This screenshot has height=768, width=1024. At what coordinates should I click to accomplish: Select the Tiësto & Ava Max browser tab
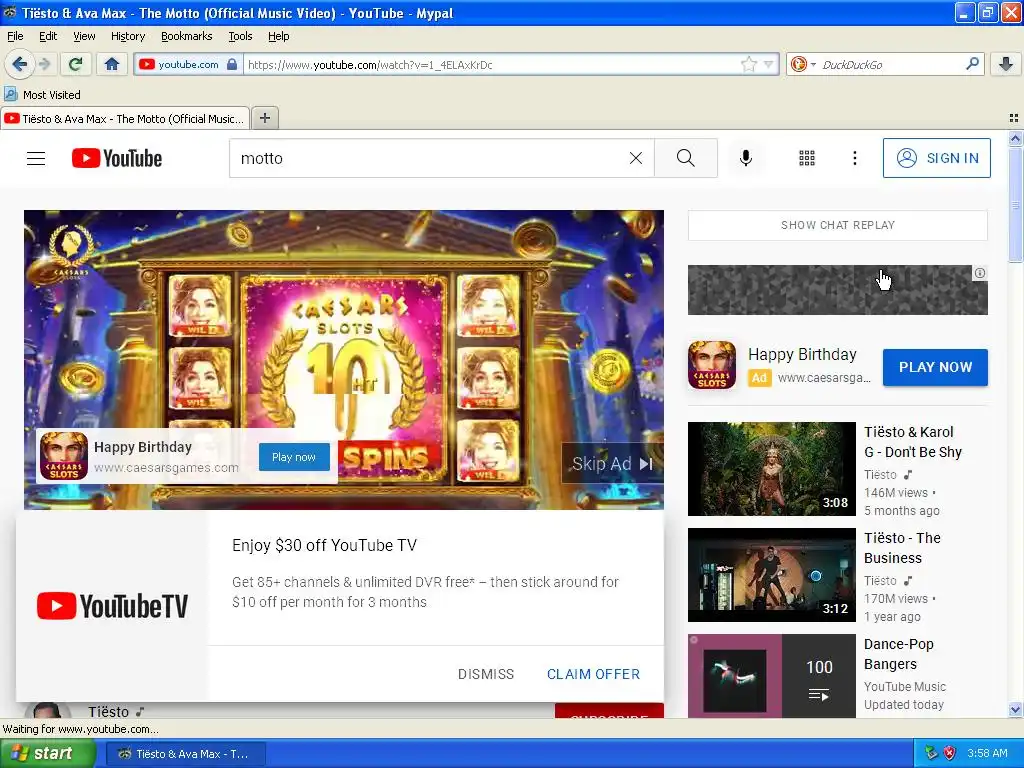(125, 118)
